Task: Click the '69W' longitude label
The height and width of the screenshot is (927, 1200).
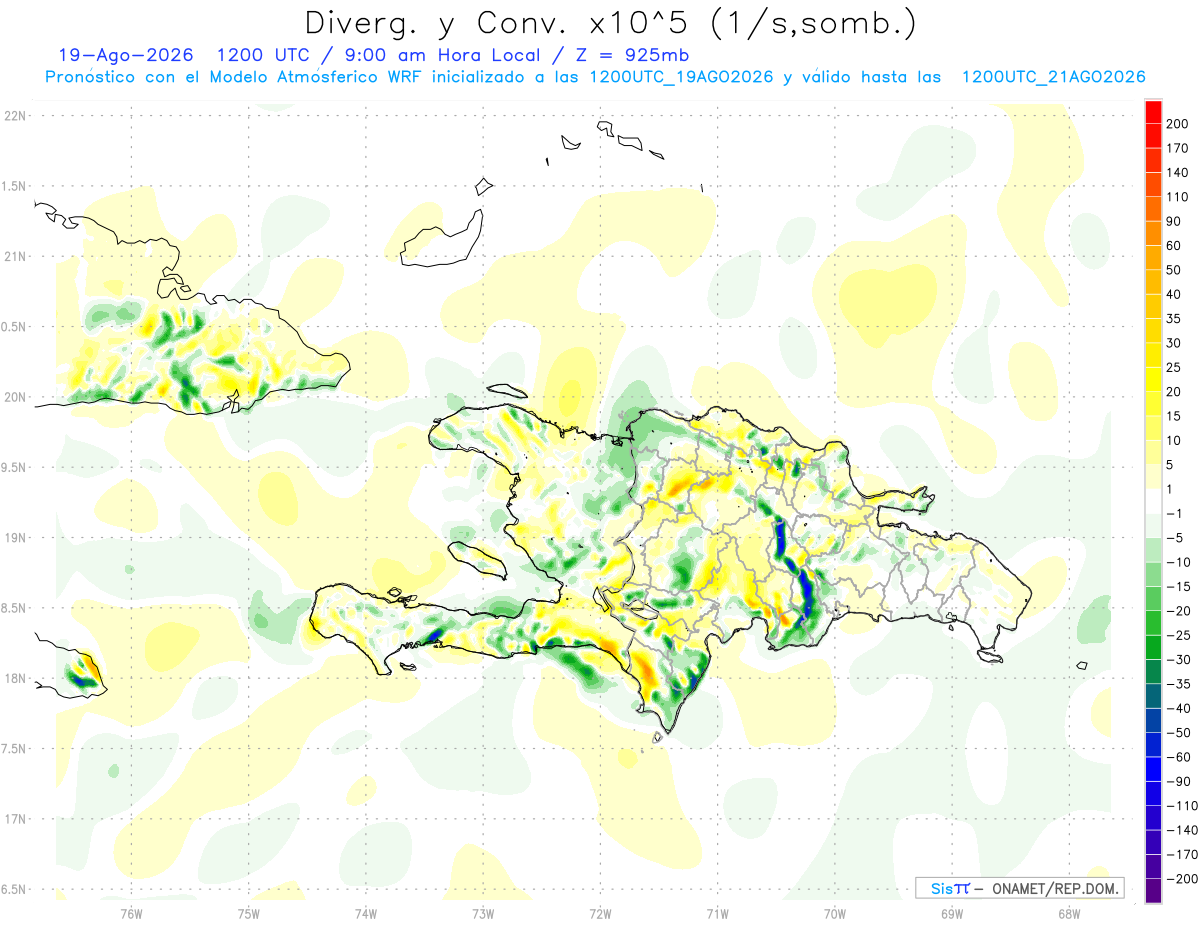Action: click(x=952, y=912)
